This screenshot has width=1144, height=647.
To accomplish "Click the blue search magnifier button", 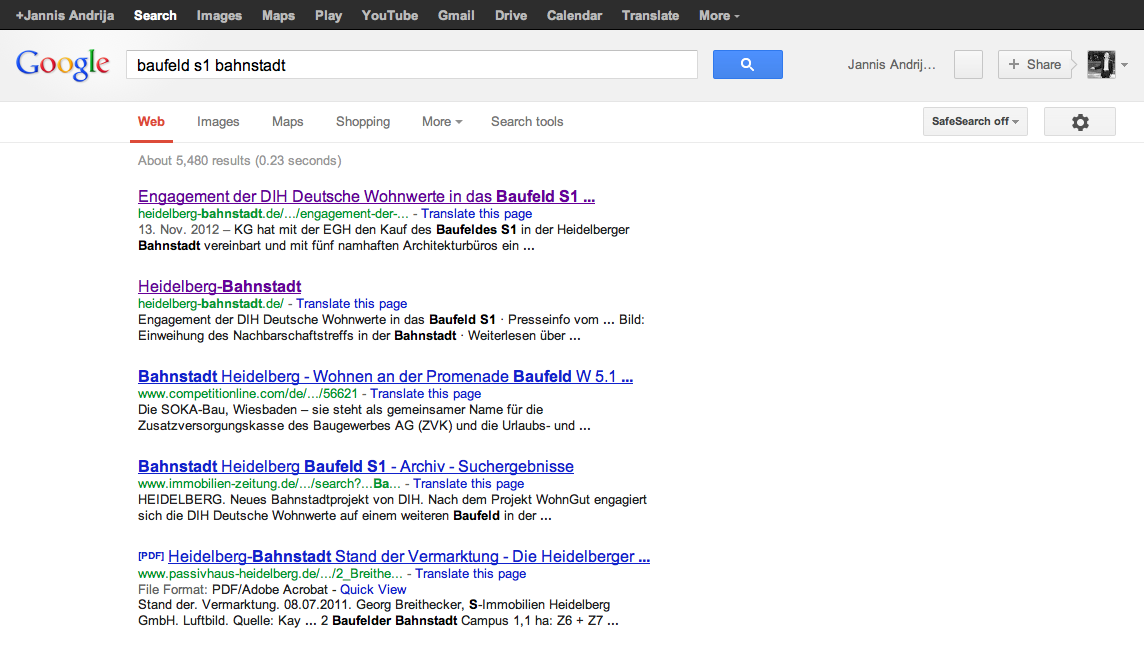I will (747, 64).
